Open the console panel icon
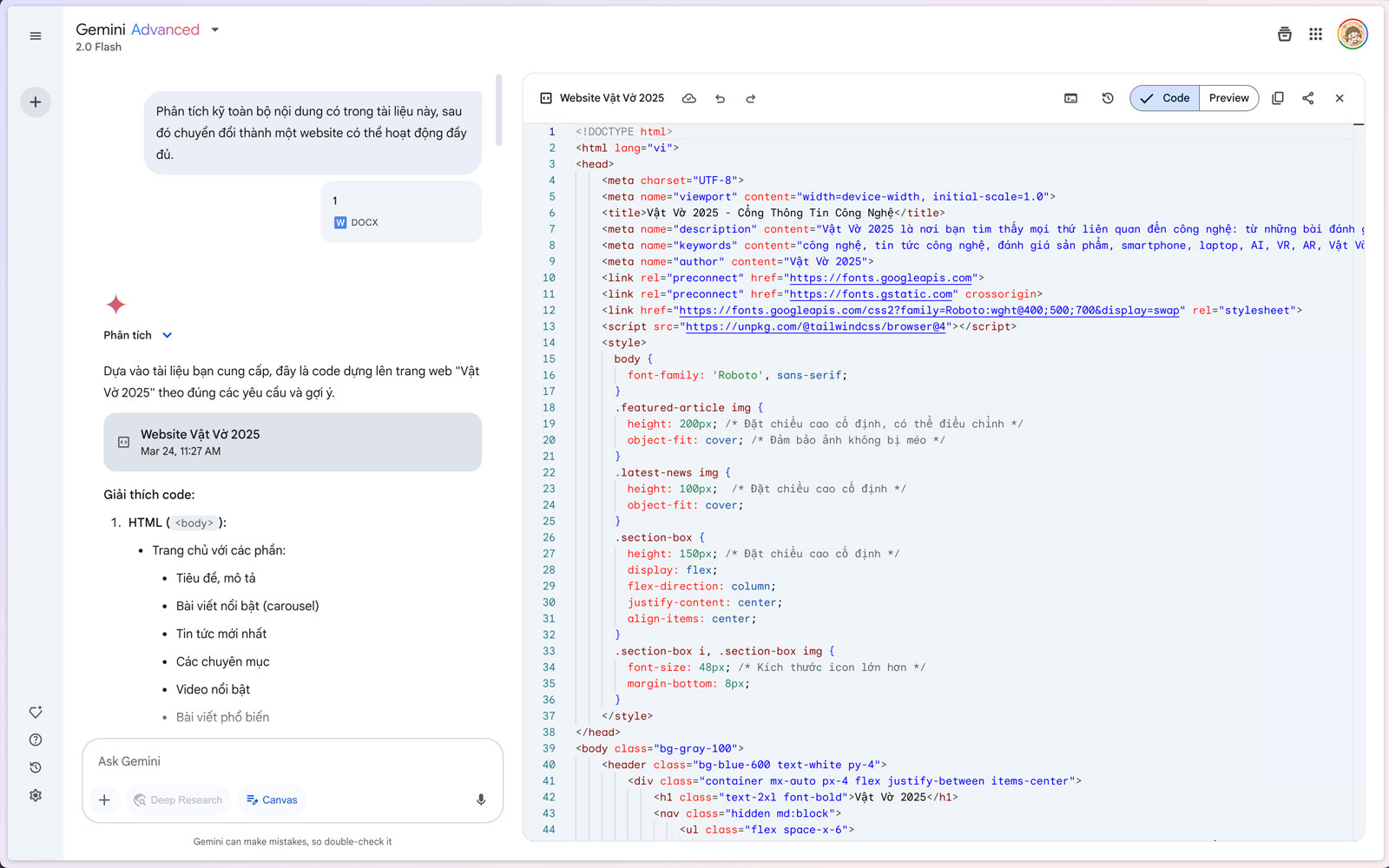The image size is (1389, 868). 1071,98
